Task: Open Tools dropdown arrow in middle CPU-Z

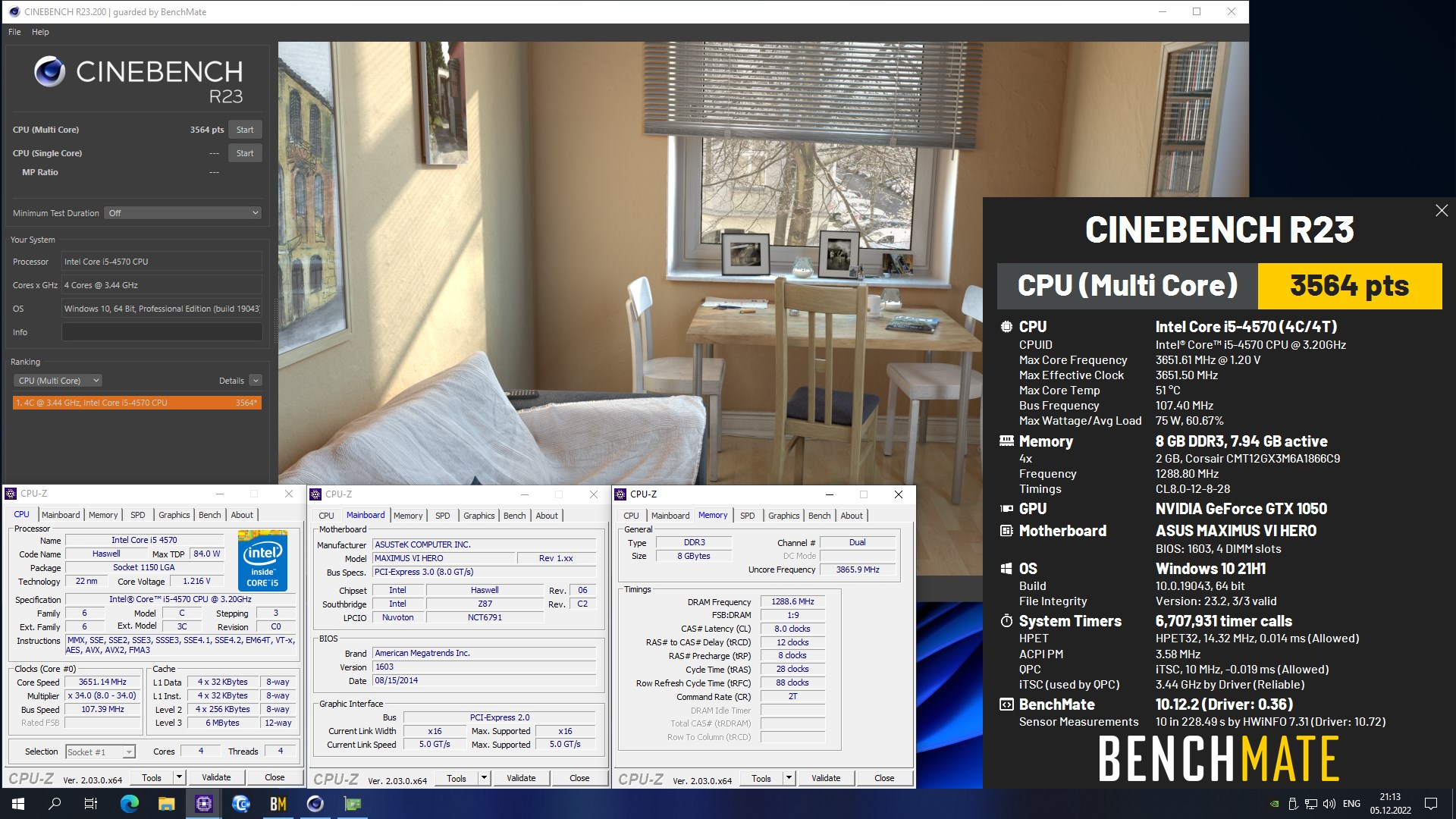Action: 485,779
